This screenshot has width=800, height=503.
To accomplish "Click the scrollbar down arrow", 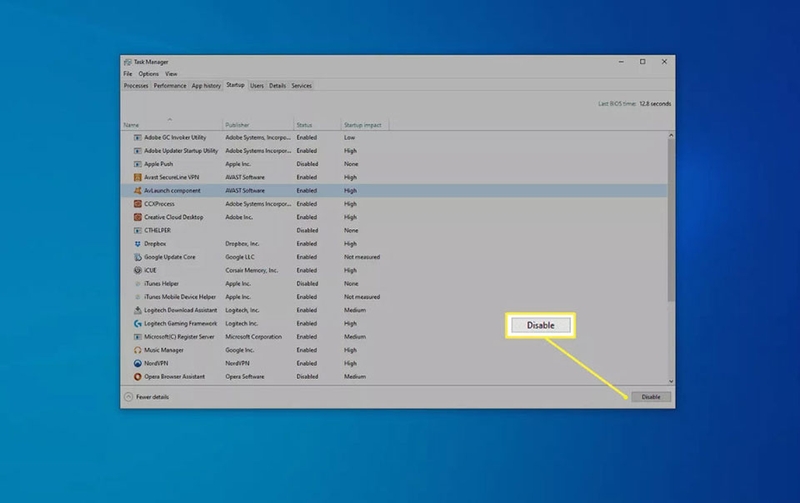I will click(671, 381).
